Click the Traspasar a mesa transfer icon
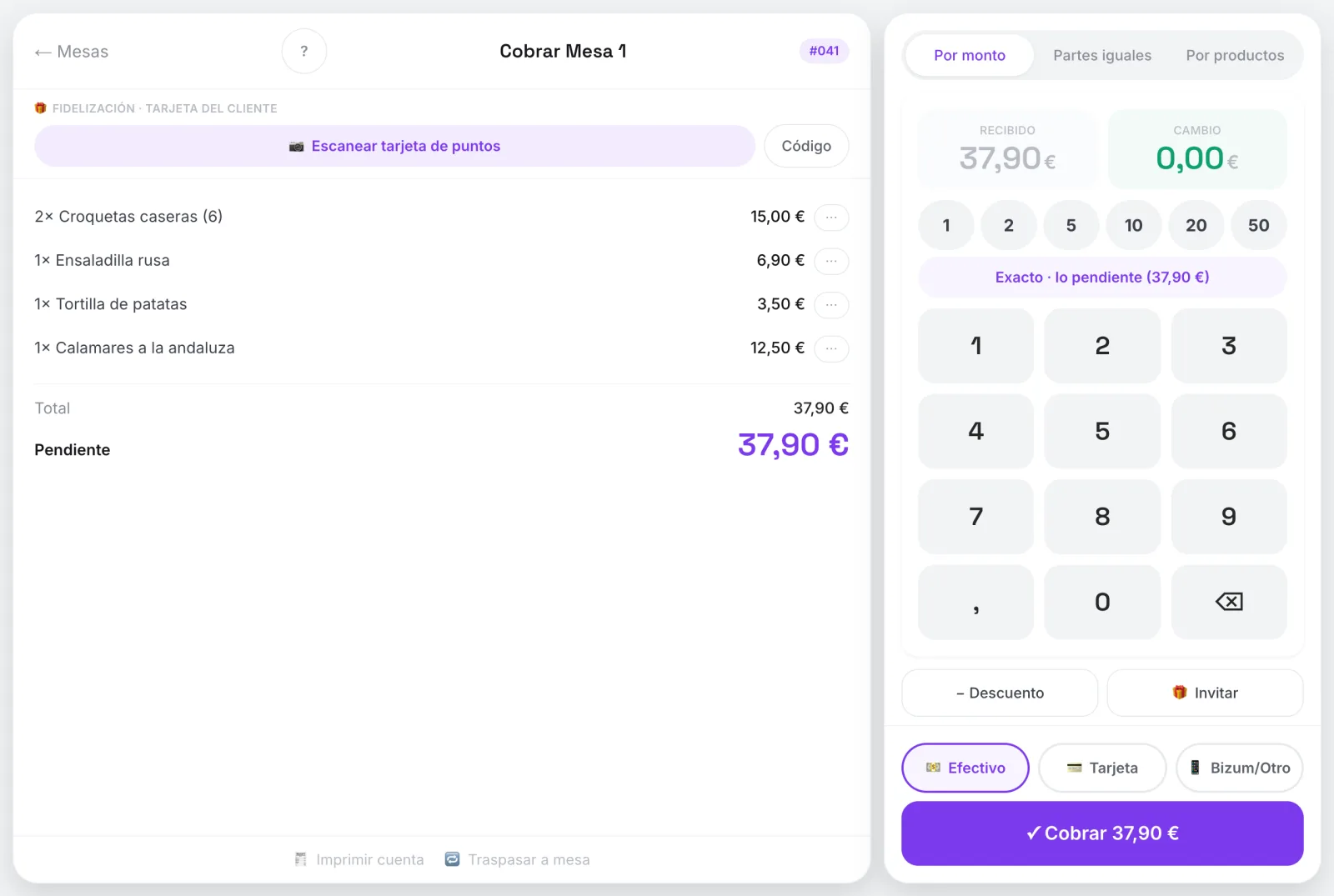 pos(452,859)
